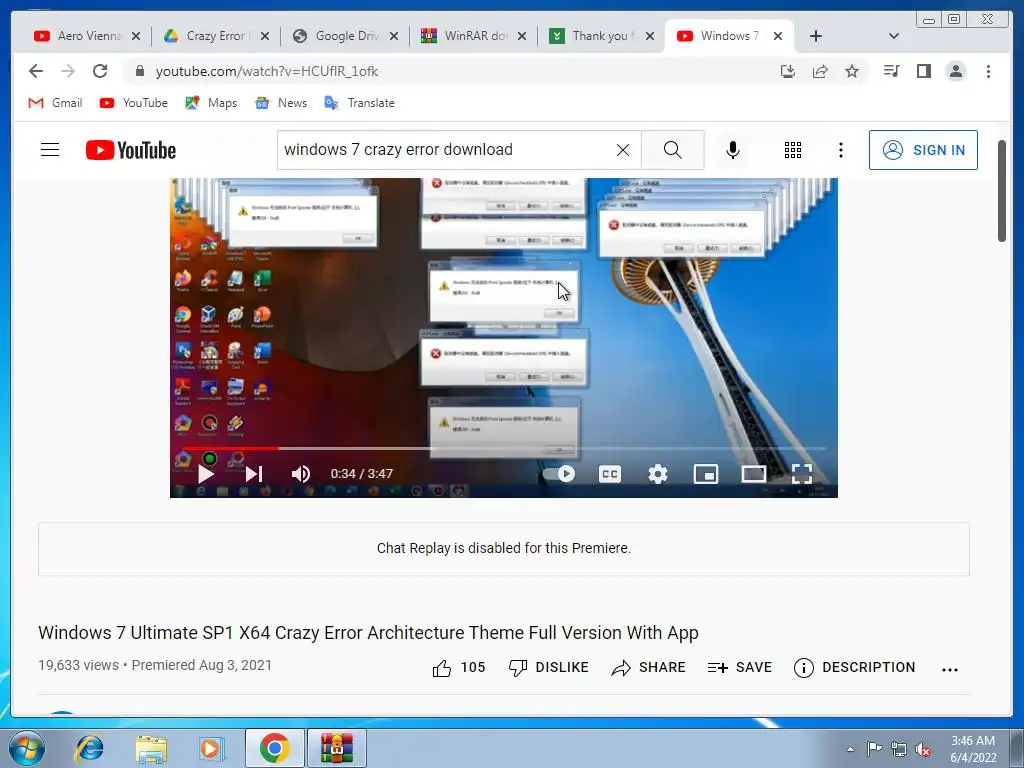The height and width of the screenshot is (768, 1024).
Task: Seek on the video progress bar
Action: 504,449
